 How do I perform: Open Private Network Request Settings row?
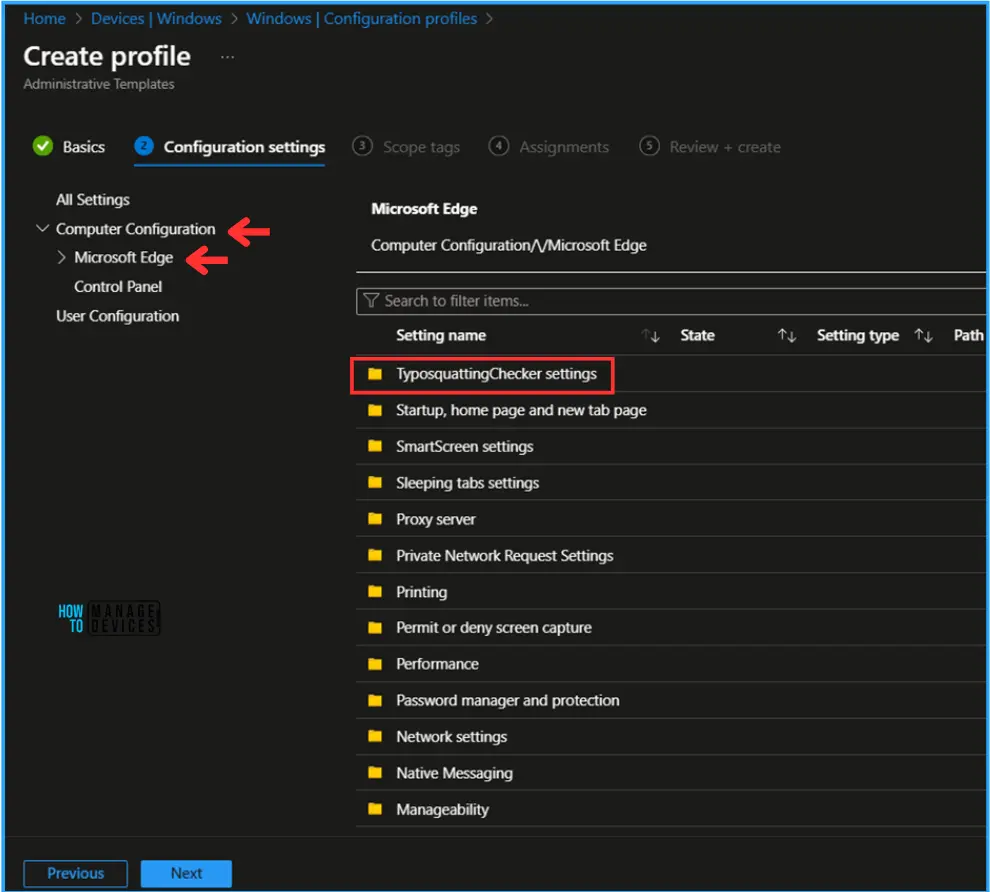coord(671,556)
